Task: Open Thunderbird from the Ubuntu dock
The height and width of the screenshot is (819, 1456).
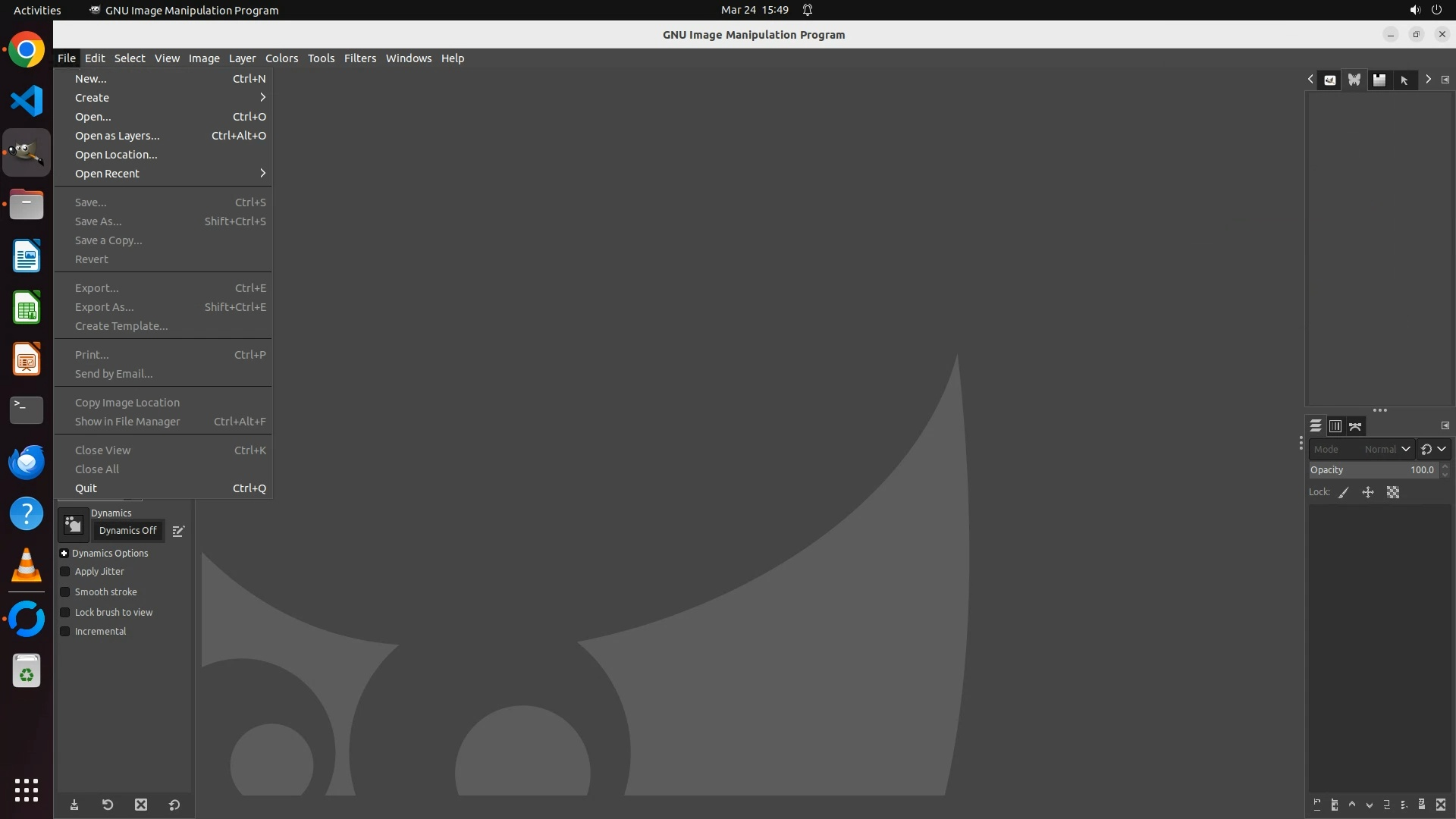Action: pos(27,462)
